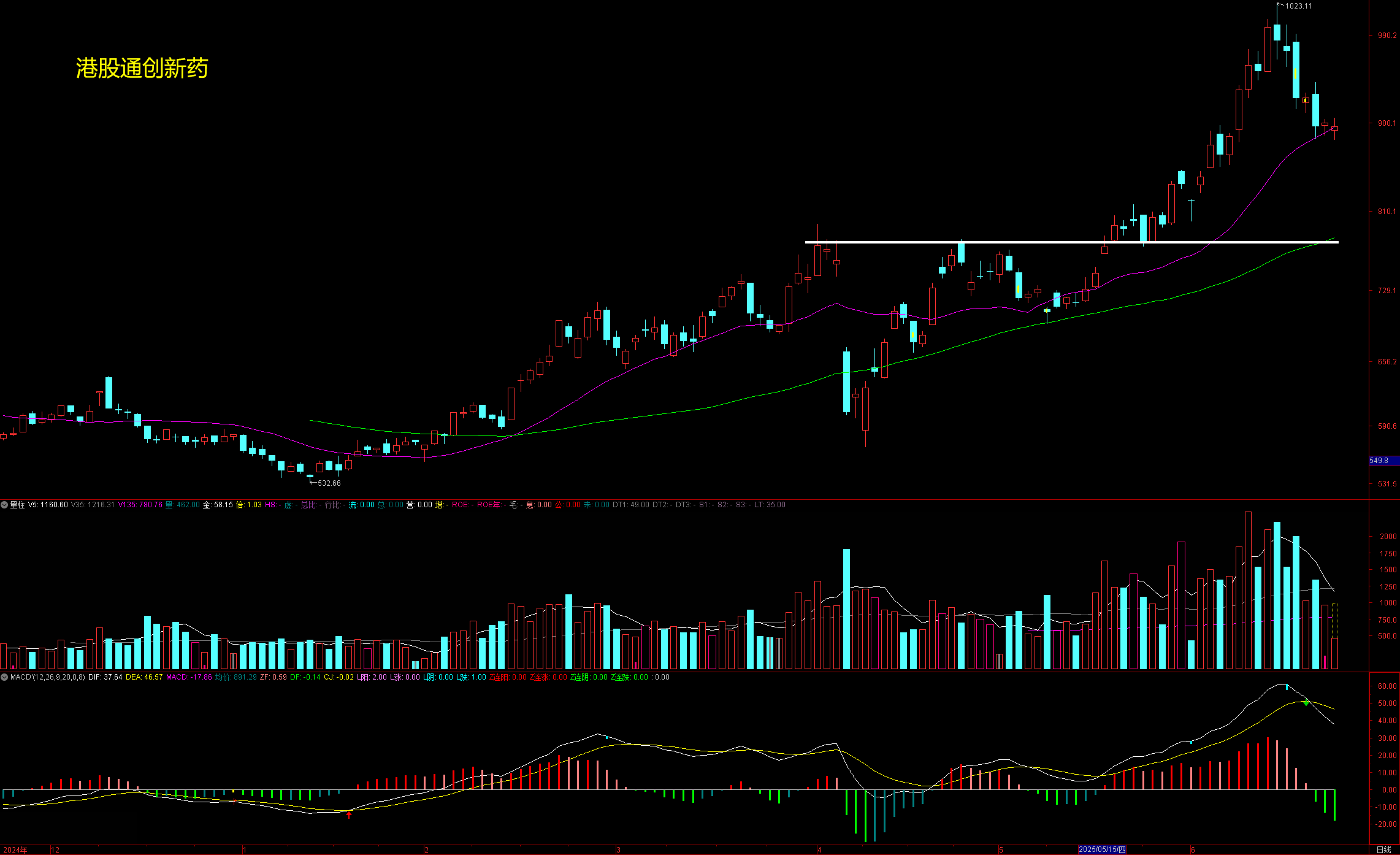This screenshot has height=855, width=1400.
Task: Select the DIF: 37.64 readout
Action: (x=105, y=677)
